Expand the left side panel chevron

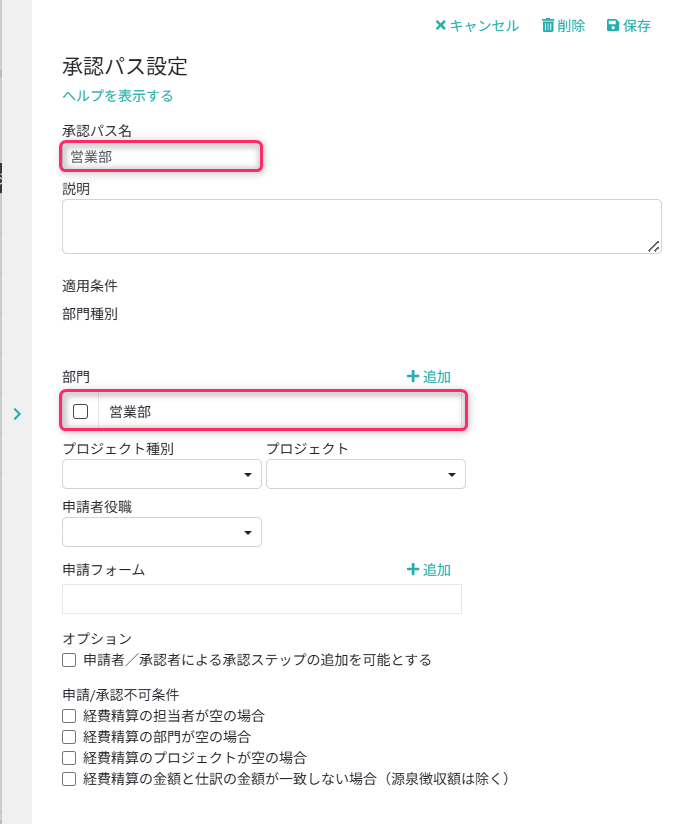coord(17,413)
